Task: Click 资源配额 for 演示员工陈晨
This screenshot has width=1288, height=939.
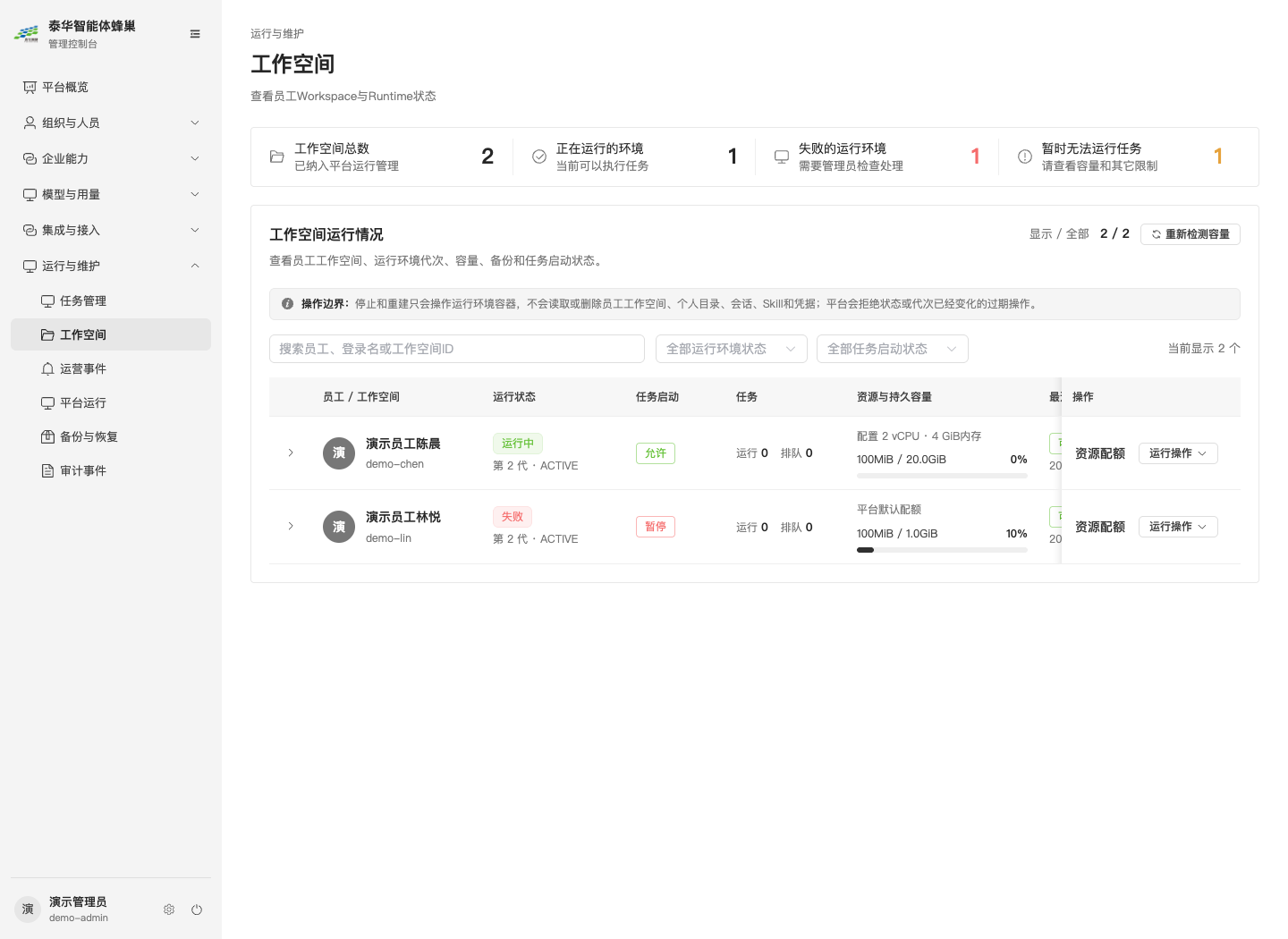Action: tap(1100, 453)
